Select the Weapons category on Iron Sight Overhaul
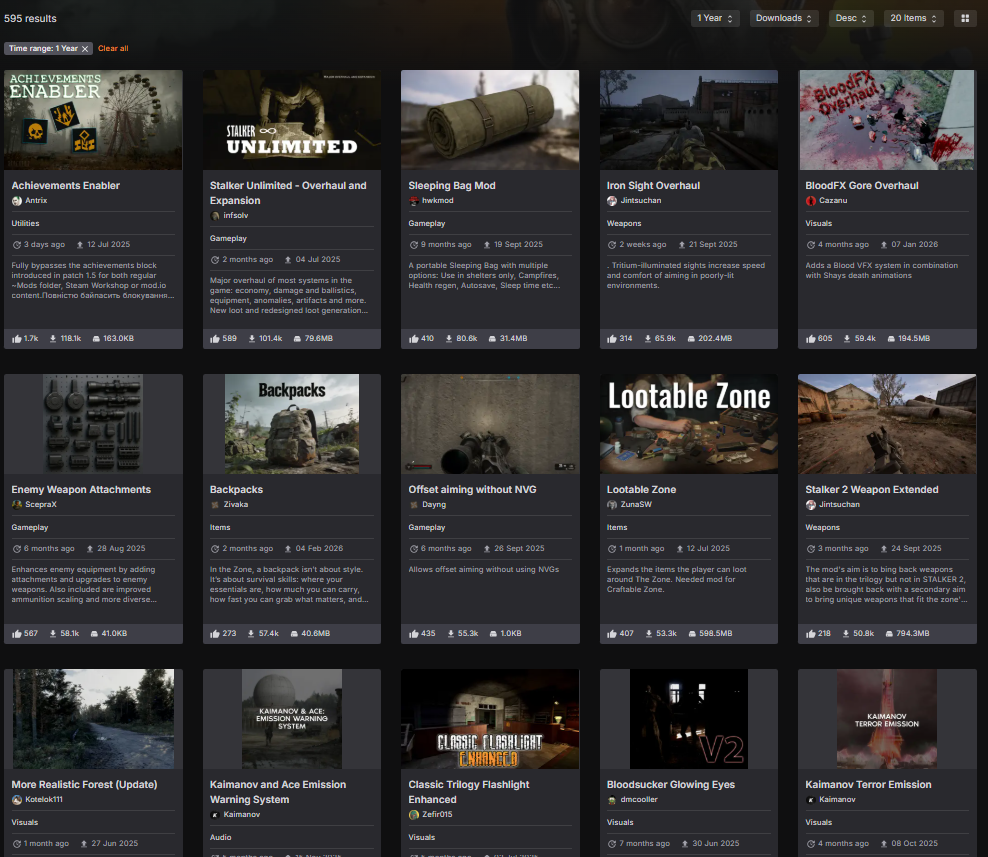The width and height of the screenshot is (988, 857). 624,224
